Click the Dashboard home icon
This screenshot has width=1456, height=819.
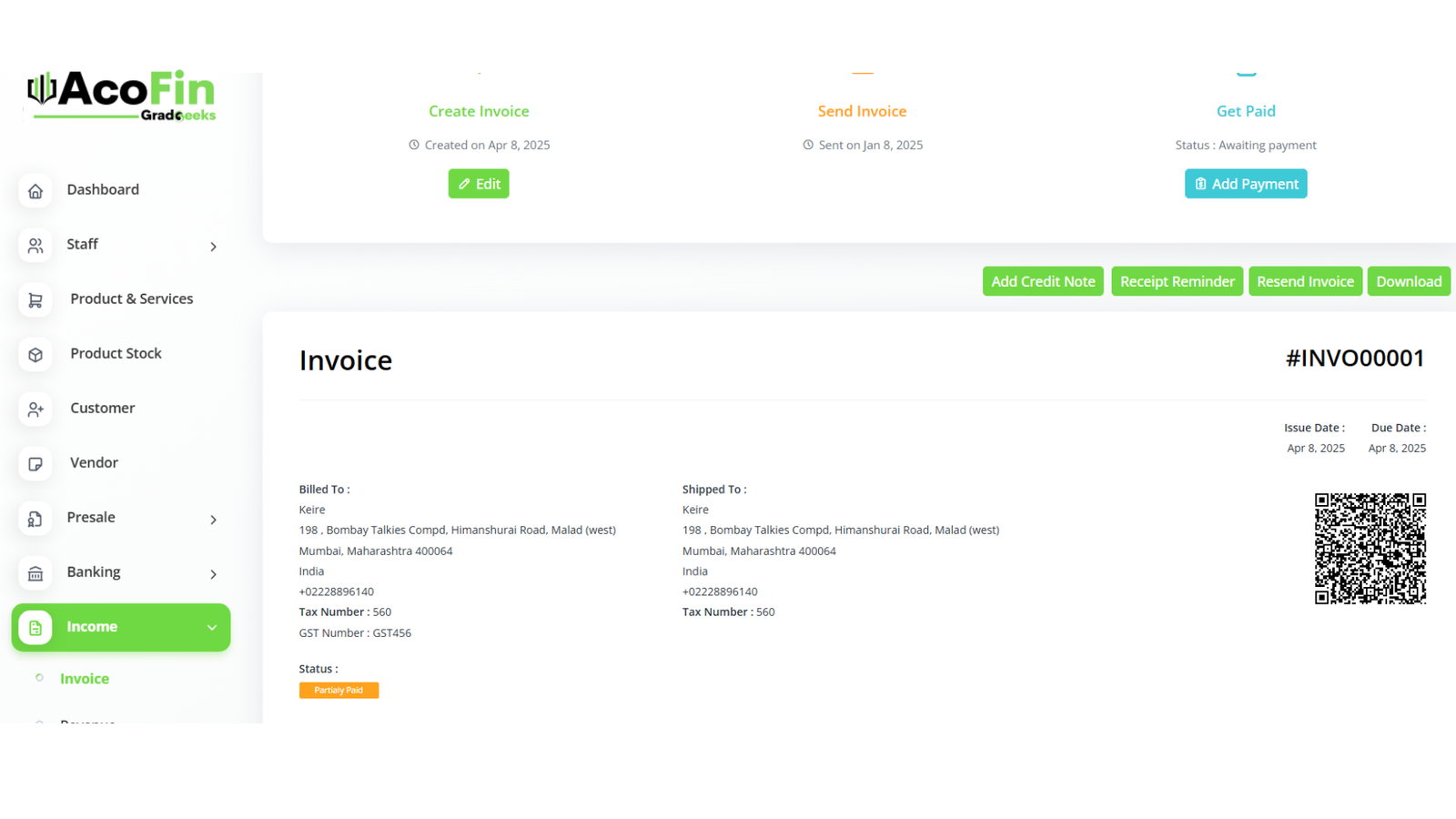click(35, 191)
